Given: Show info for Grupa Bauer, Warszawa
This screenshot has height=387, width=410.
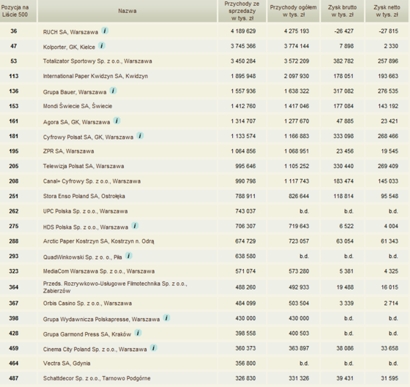Looking at the screenshot, I should point(113,91).
